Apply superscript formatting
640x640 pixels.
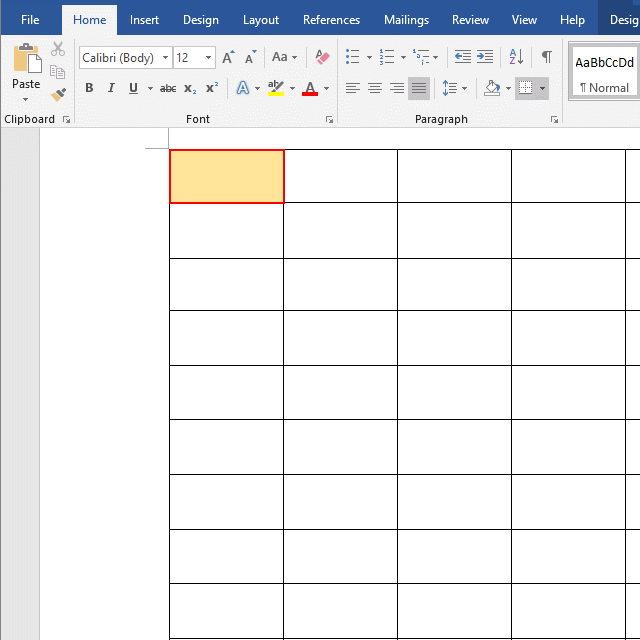click(212, 87)
